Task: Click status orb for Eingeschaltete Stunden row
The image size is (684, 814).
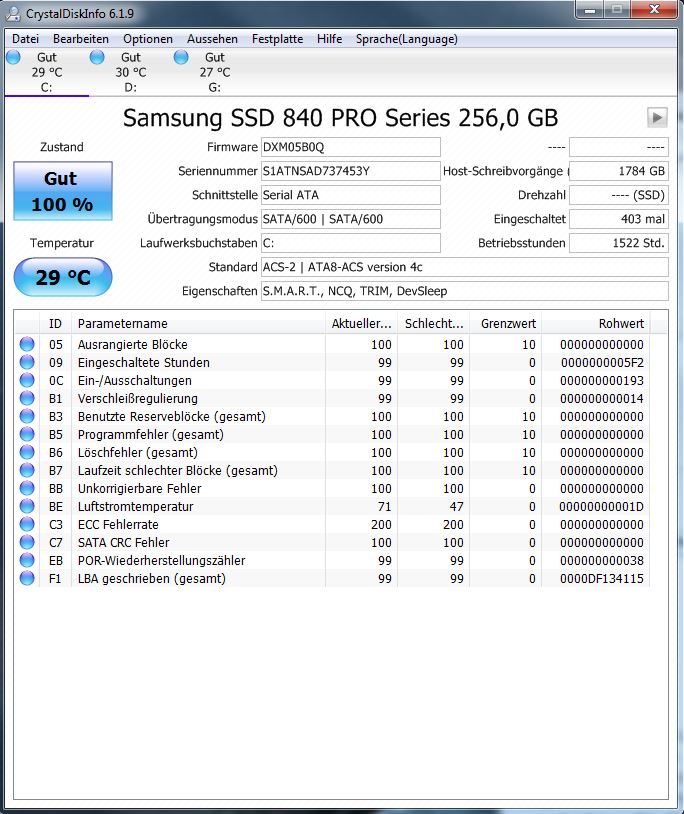Action: pyautogui.click(x=27, y=362)
